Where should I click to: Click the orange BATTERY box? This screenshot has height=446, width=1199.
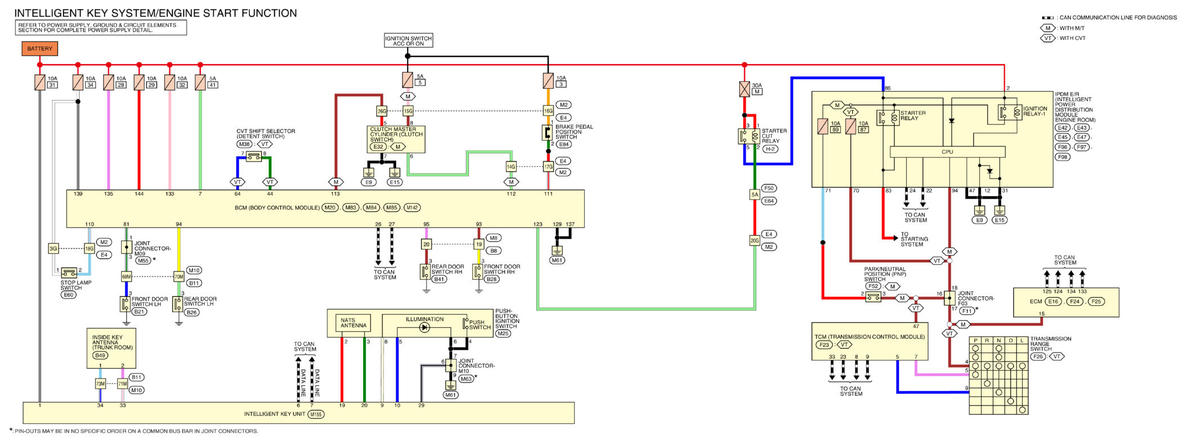tap(40, 48)
